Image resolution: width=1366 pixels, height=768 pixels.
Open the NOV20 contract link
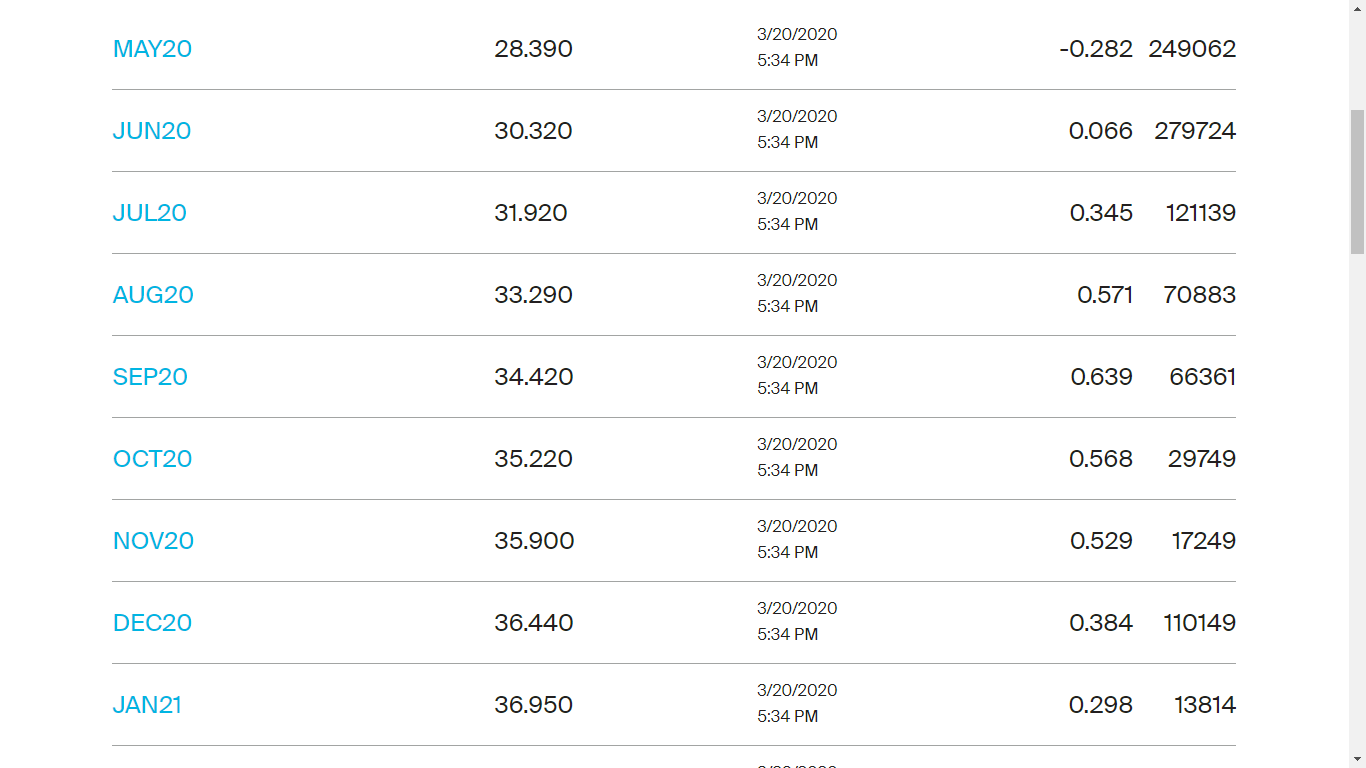coord(153,541)
